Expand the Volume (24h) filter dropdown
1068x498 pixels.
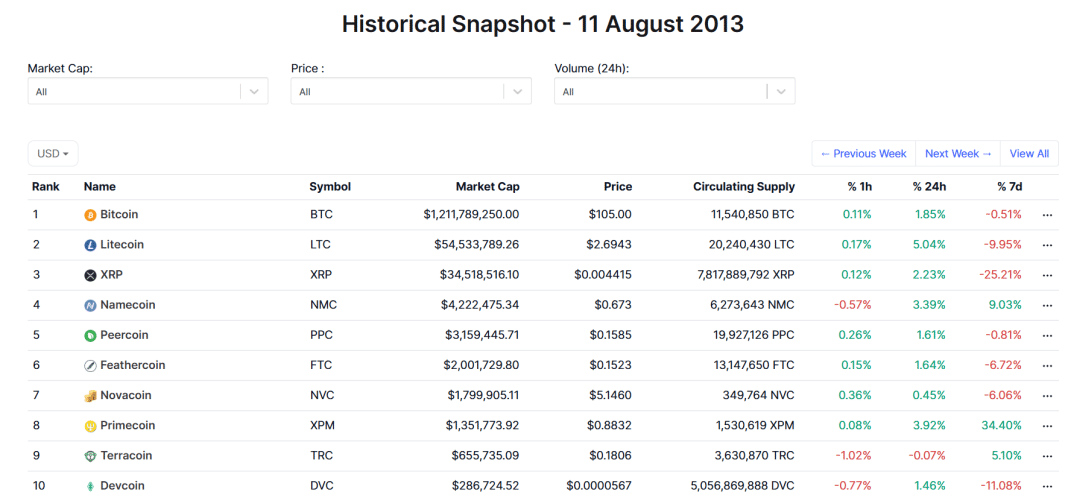[674, 91]
